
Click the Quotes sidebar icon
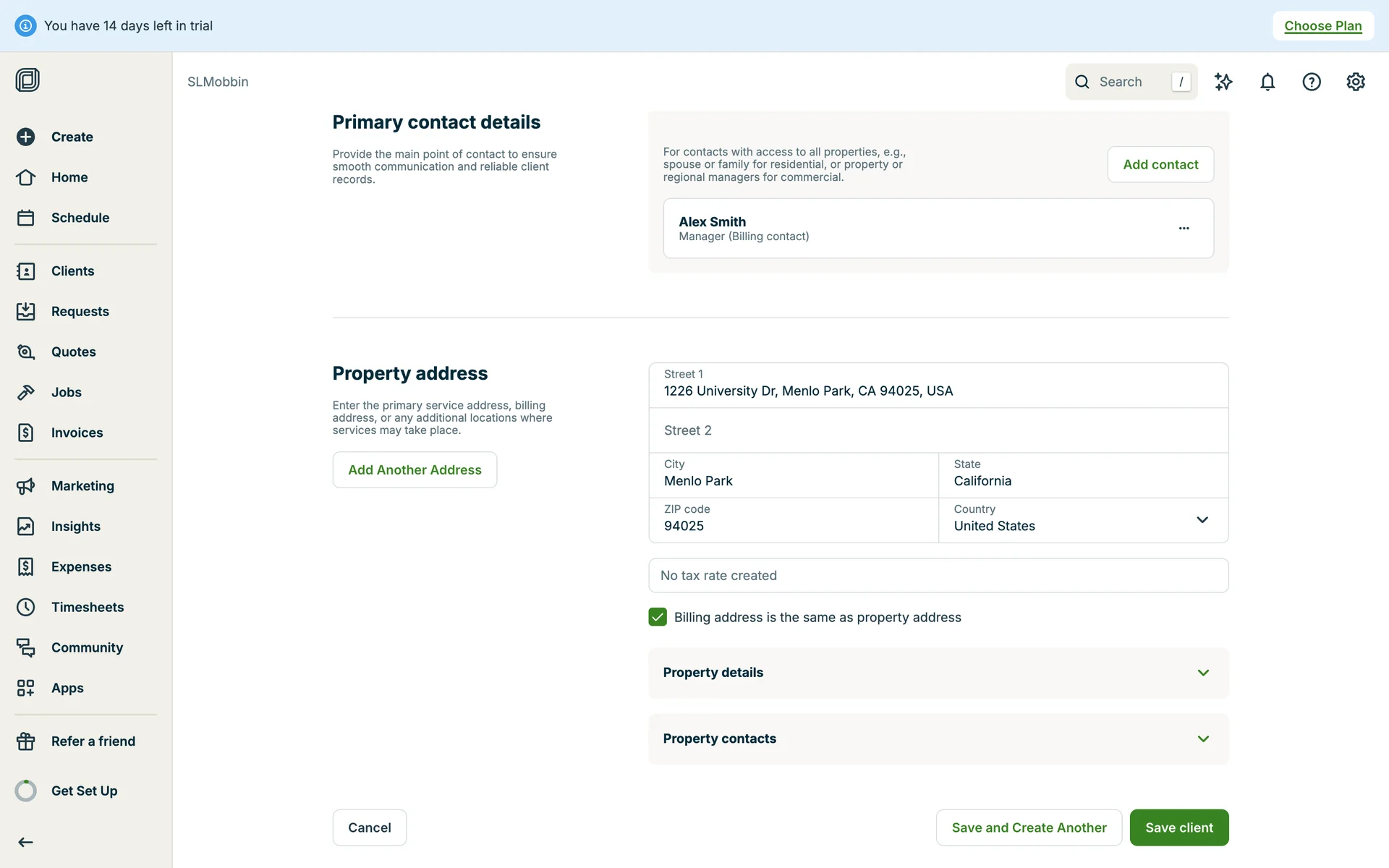coord(26,352)
